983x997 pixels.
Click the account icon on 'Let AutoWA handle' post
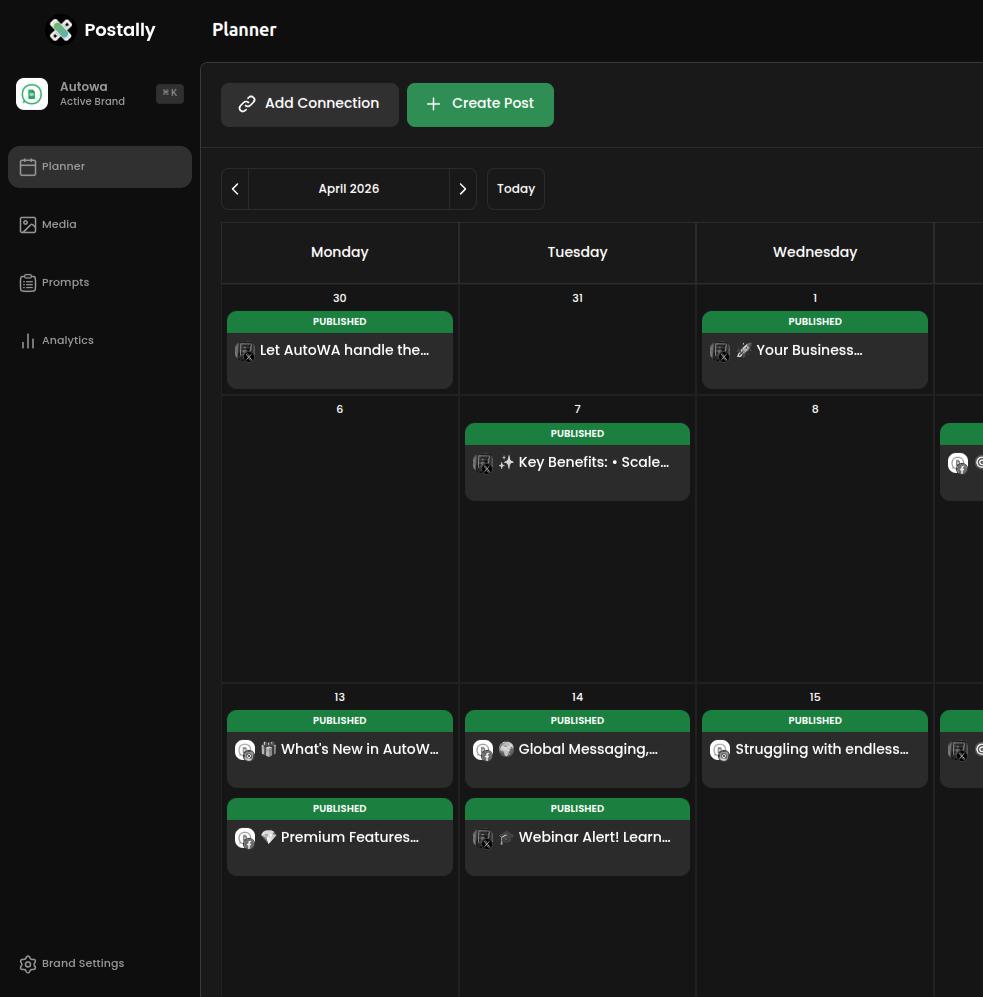pyautogui.click(x=245, y=351)
